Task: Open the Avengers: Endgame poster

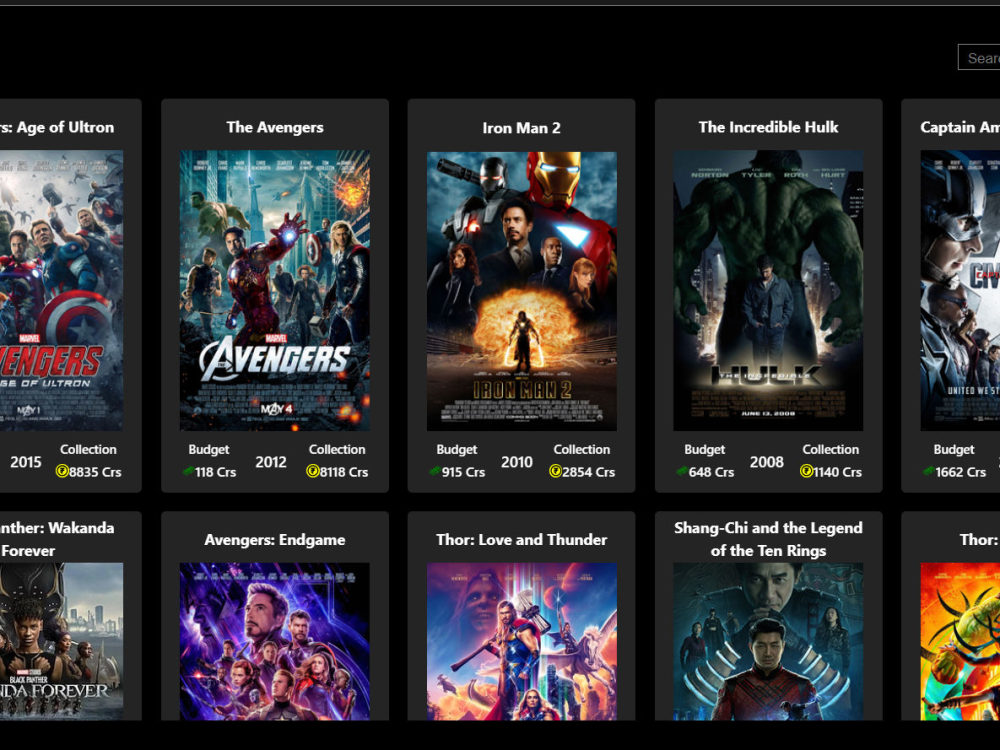Action: click(x=275, y=642)
